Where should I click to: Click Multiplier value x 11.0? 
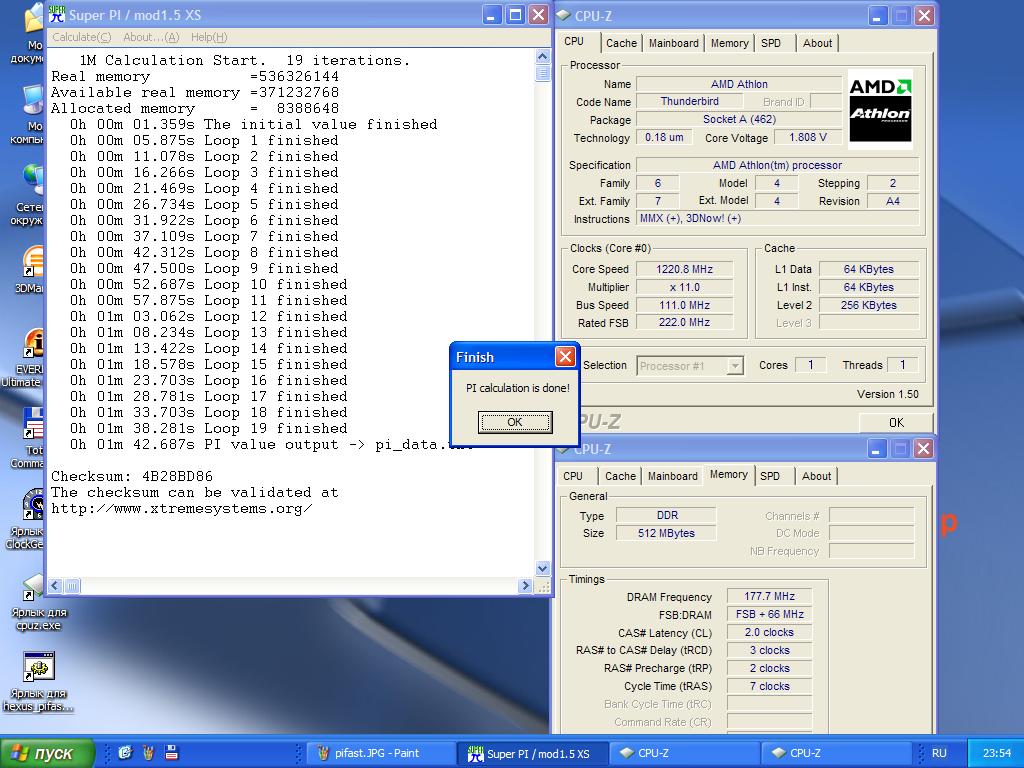point(684,287)
